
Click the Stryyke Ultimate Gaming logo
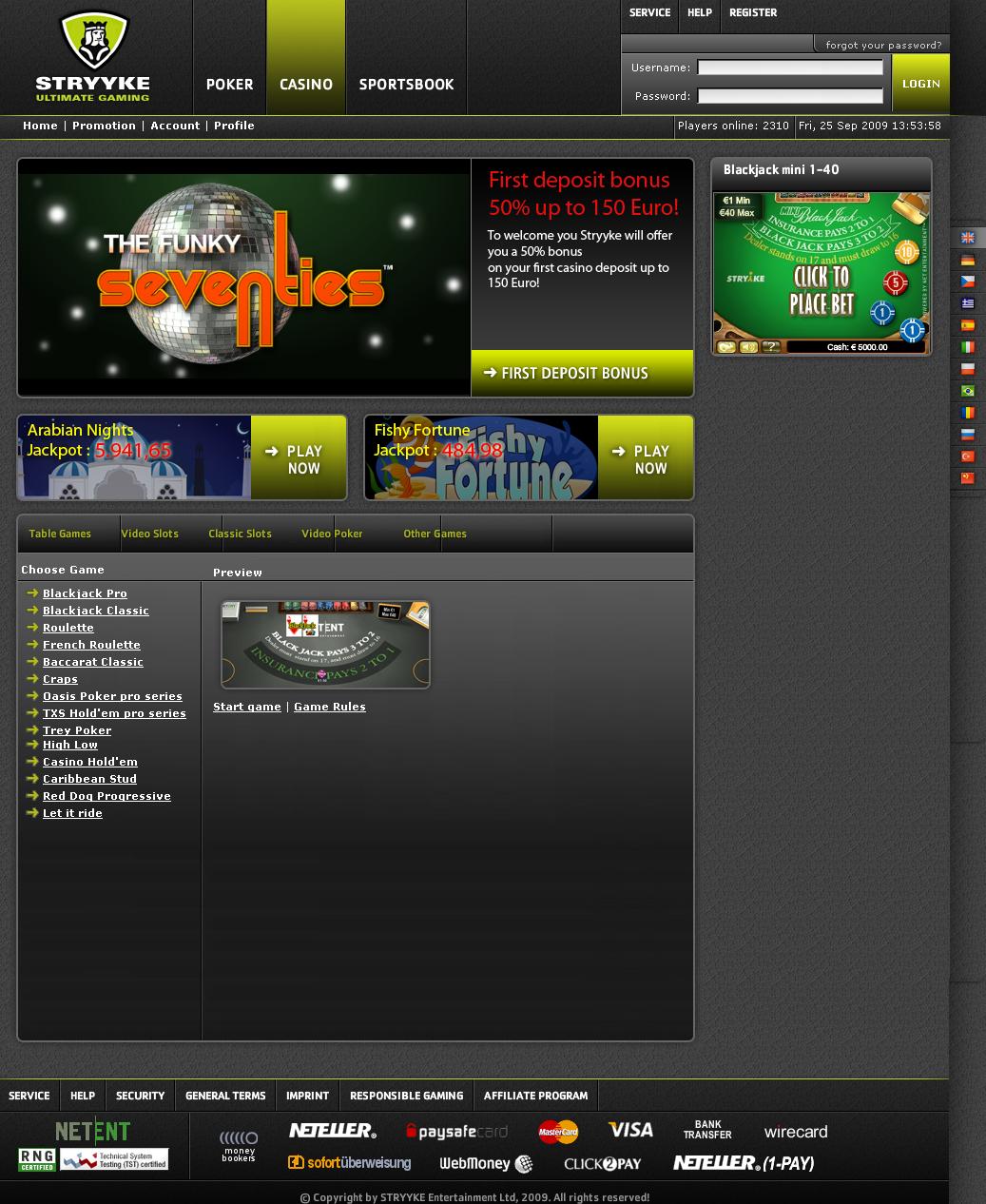(x=93, y=57)
